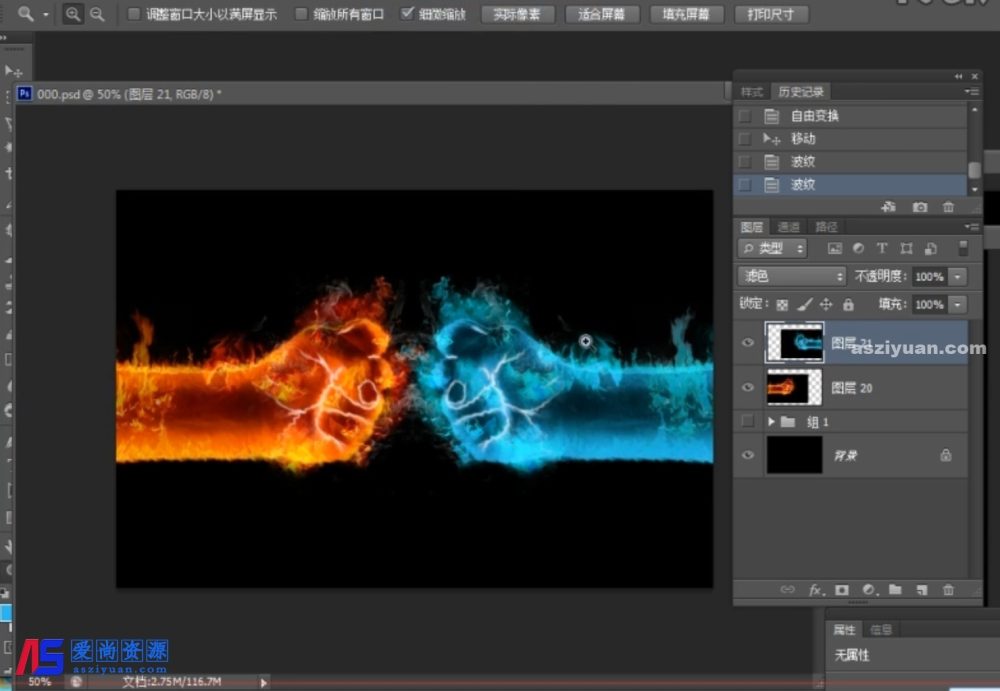Screen dimensions: 1000x691
Task: Filter for shape layers icon
Action: [906, 249]
